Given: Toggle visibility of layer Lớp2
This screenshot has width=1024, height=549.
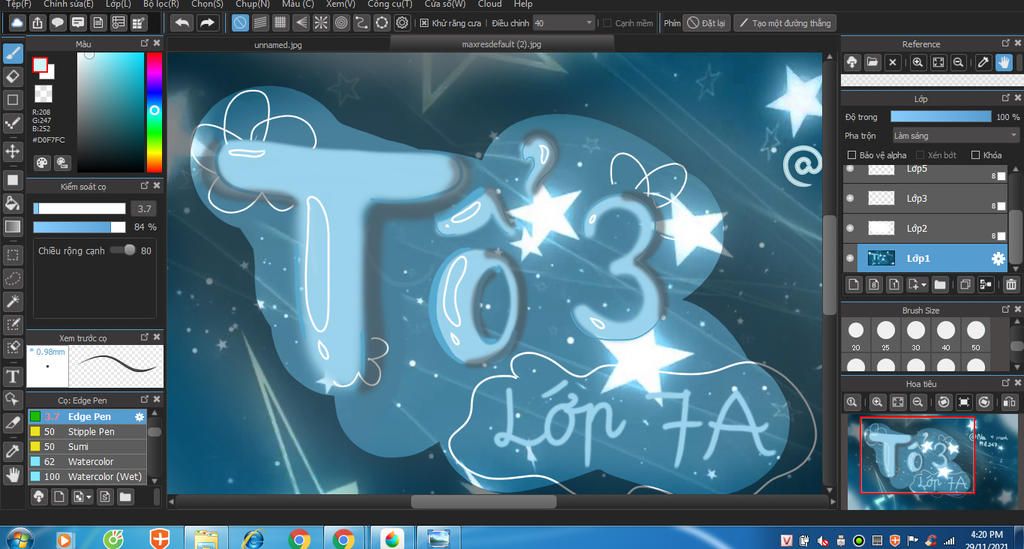Looking at the screenshot, I should tap(850, 228).
